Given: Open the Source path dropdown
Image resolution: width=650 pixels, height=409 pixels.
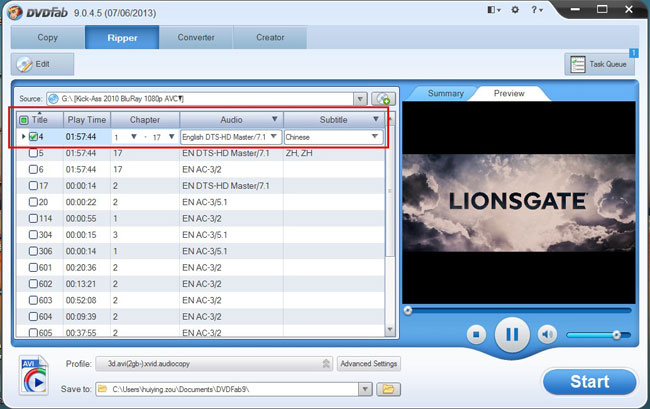Looking at the screenshot, I should click(360, 99).
